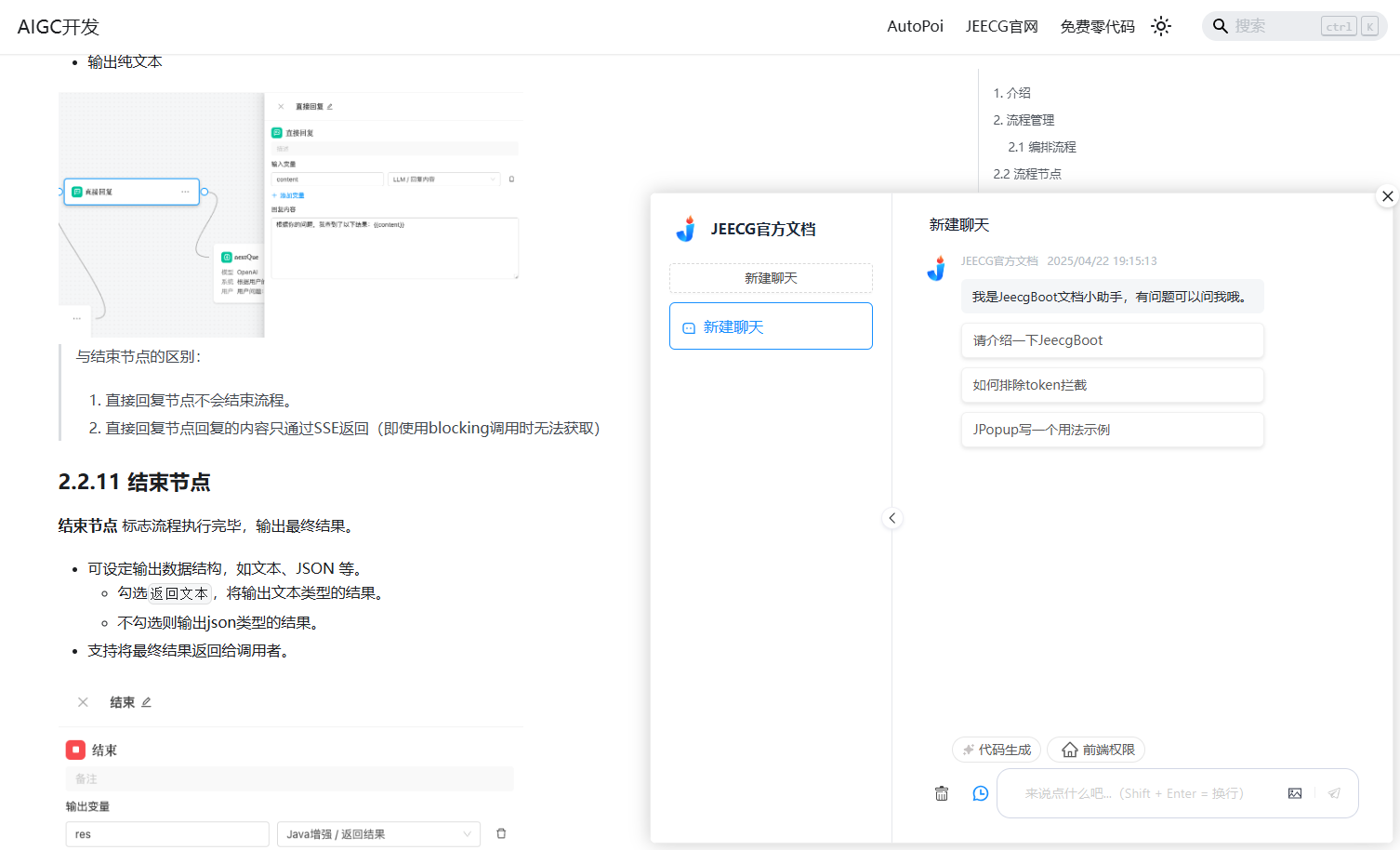Open the JEECG官网 navigation link

tap(1001, 26)
